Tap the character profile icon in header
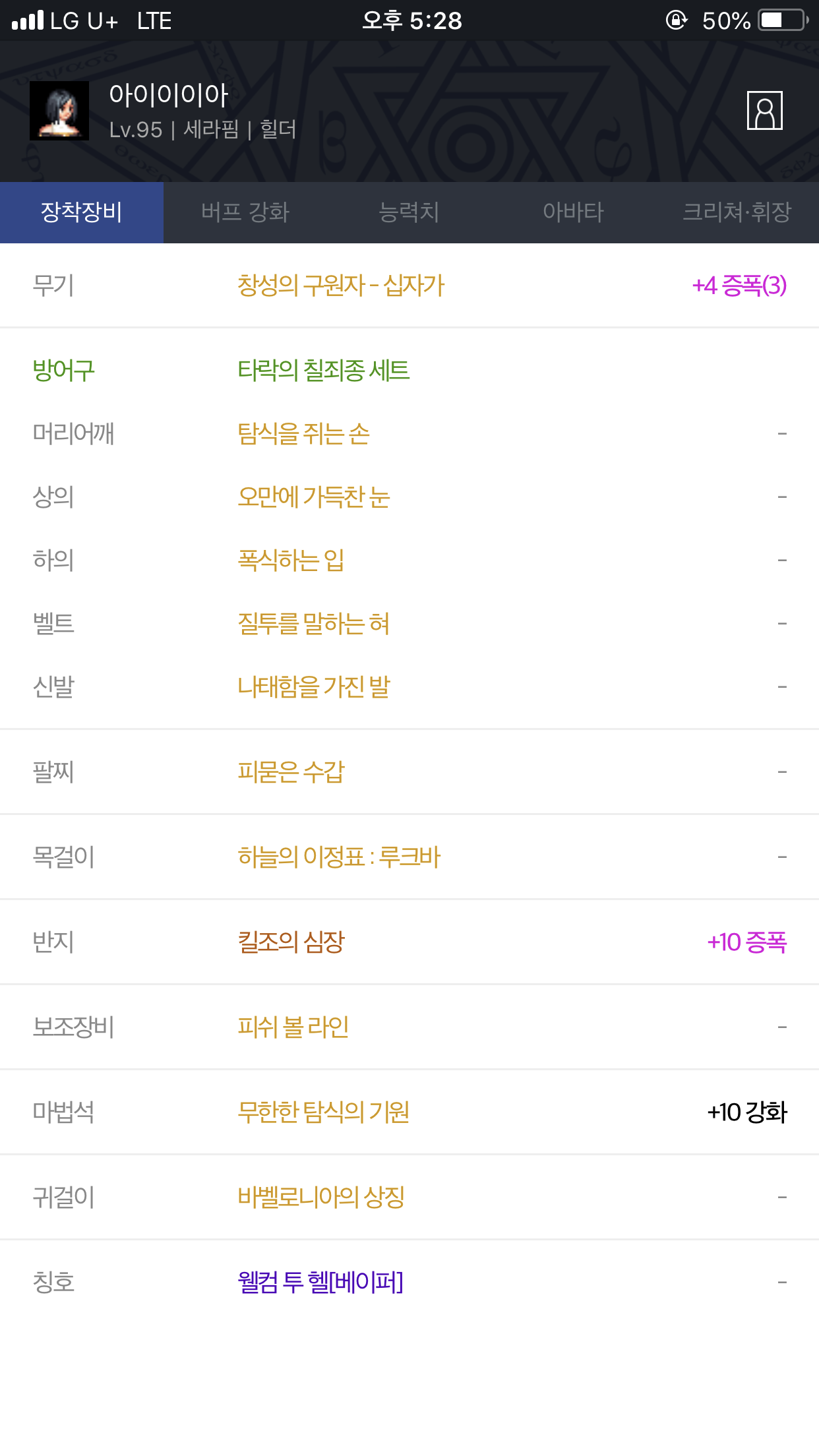This screenshot has width=819, height=1456. [764, 111]
